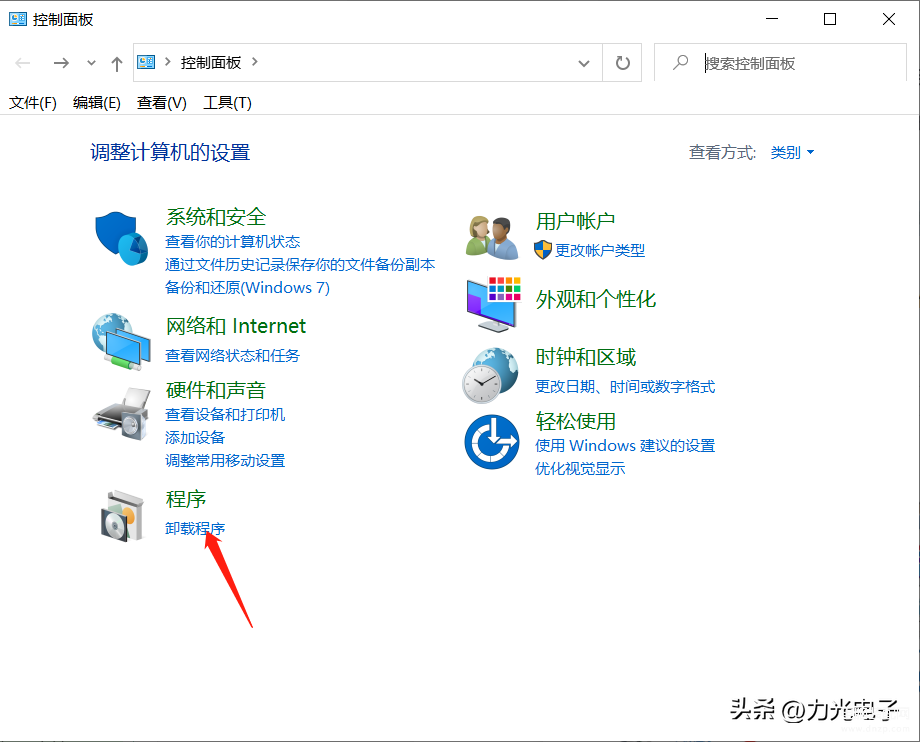The width and height of the screenshot is (920, 742).
Task: Open the Ease of Access icon
Action: point(492,442)
